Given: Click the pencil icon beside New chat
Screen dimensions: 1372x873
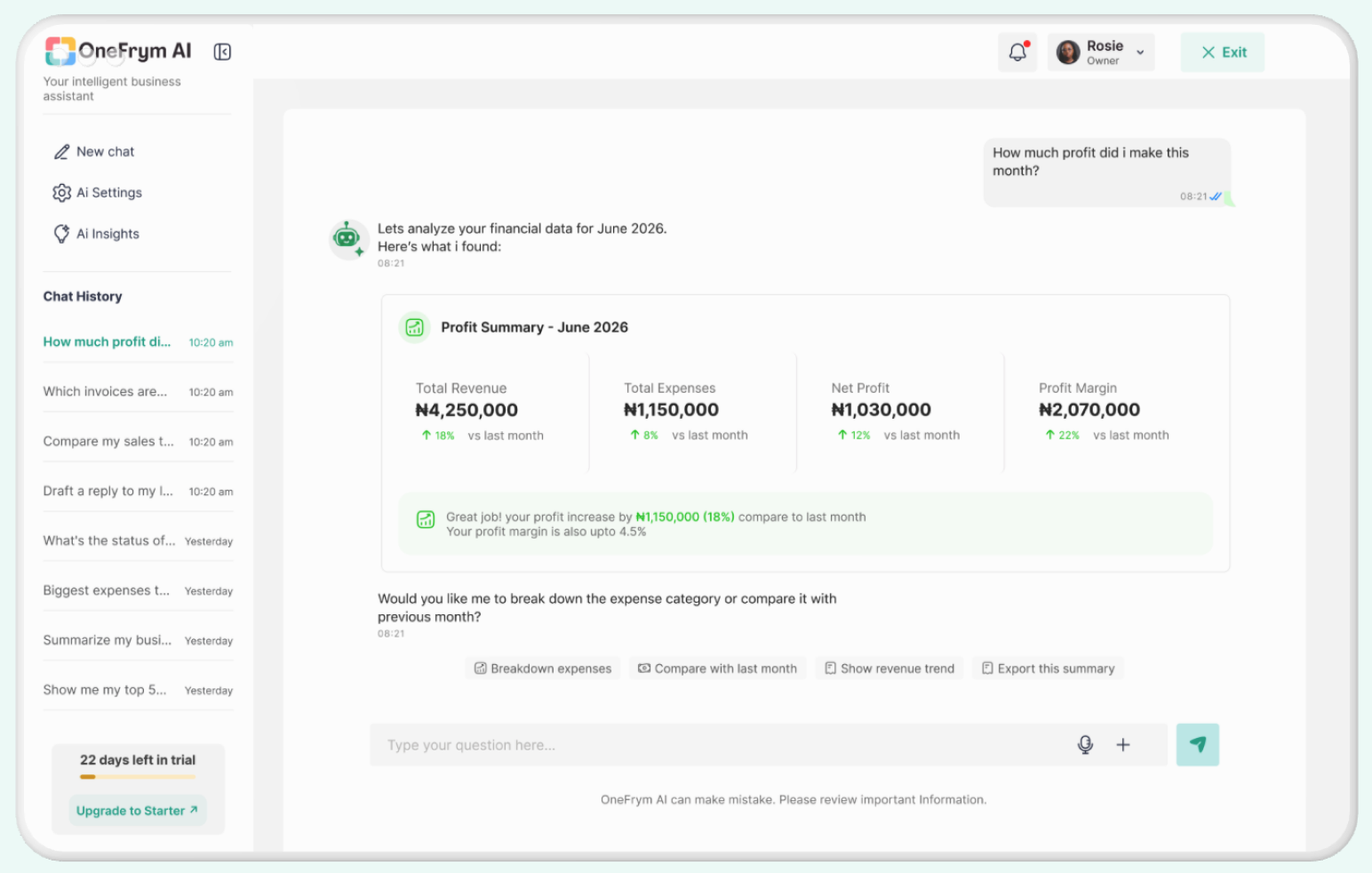Looking at the screenshot, I should point(61,152).
